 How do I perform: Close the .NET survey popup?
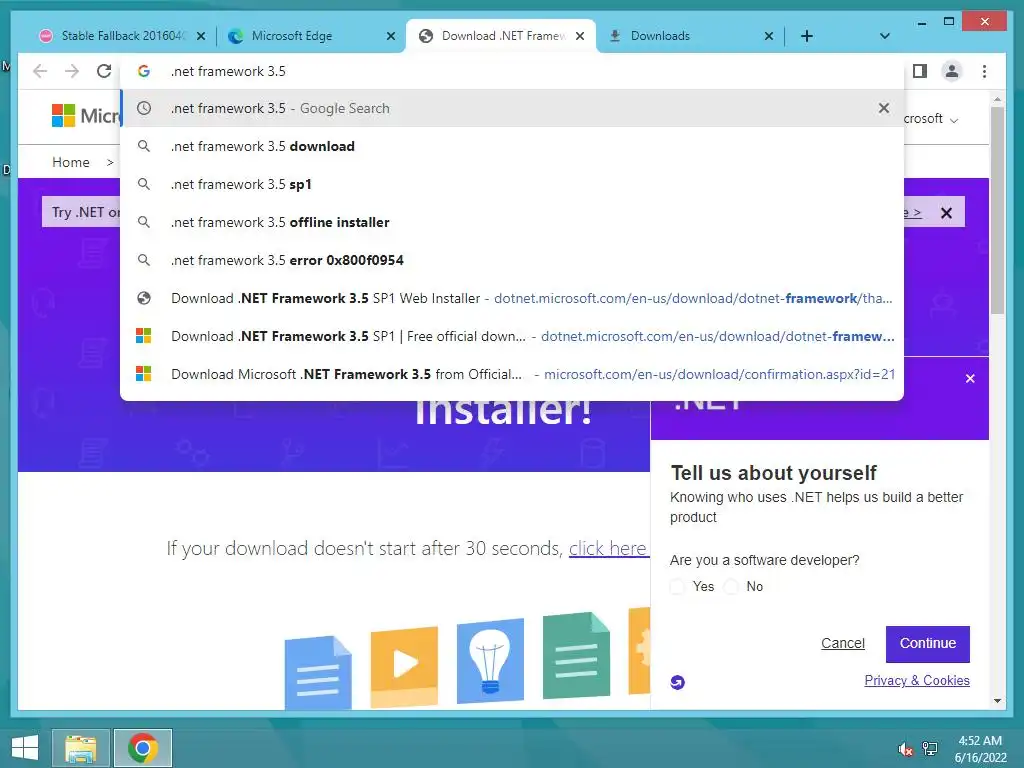pos(970,378)
